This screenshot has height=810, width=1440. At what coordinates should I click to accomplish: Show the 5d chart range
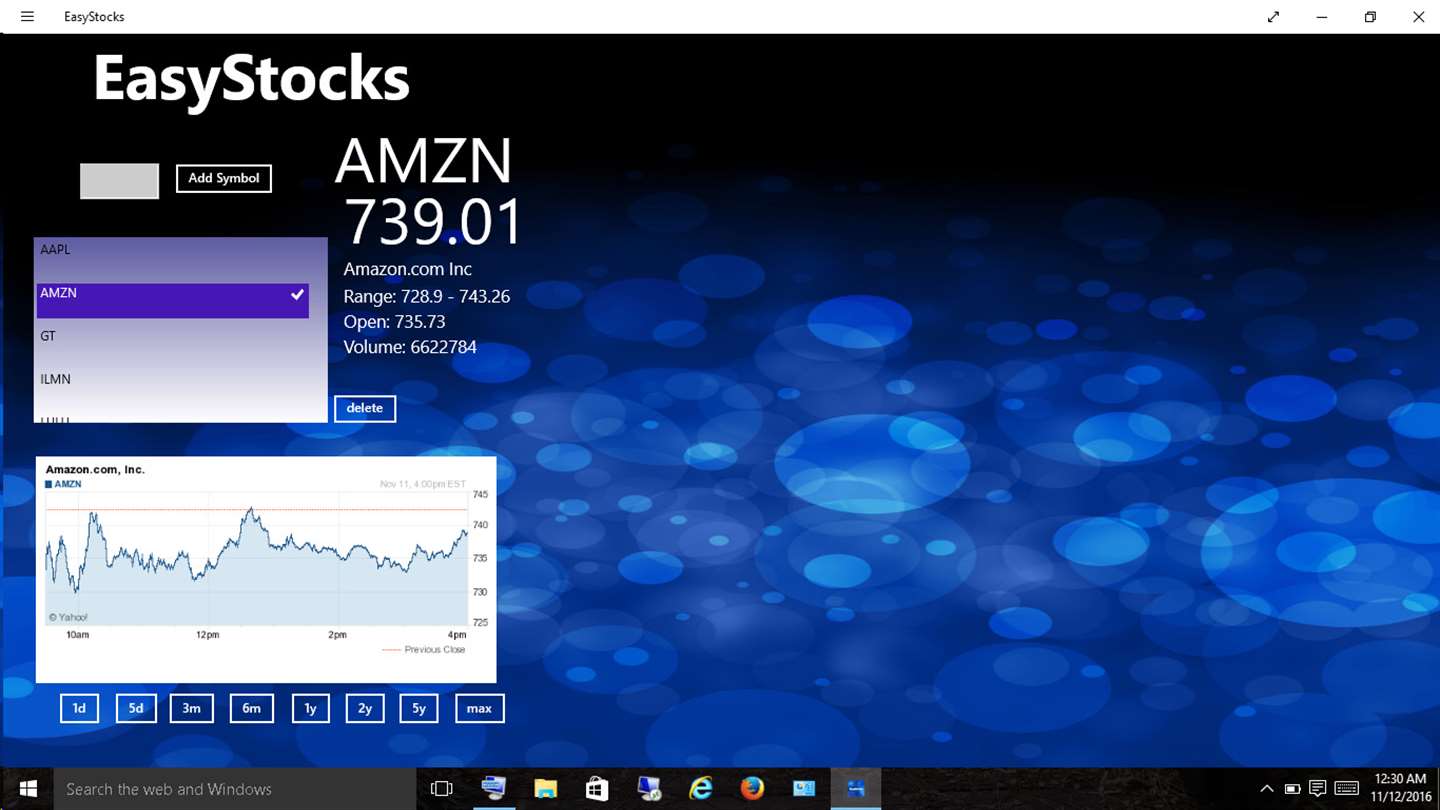tap(136, 708)
